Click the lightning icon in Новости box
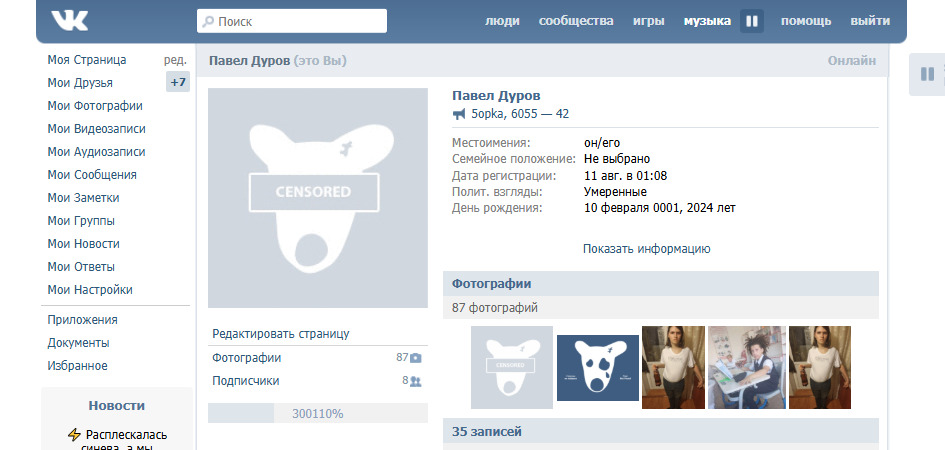 click(74, 435)
